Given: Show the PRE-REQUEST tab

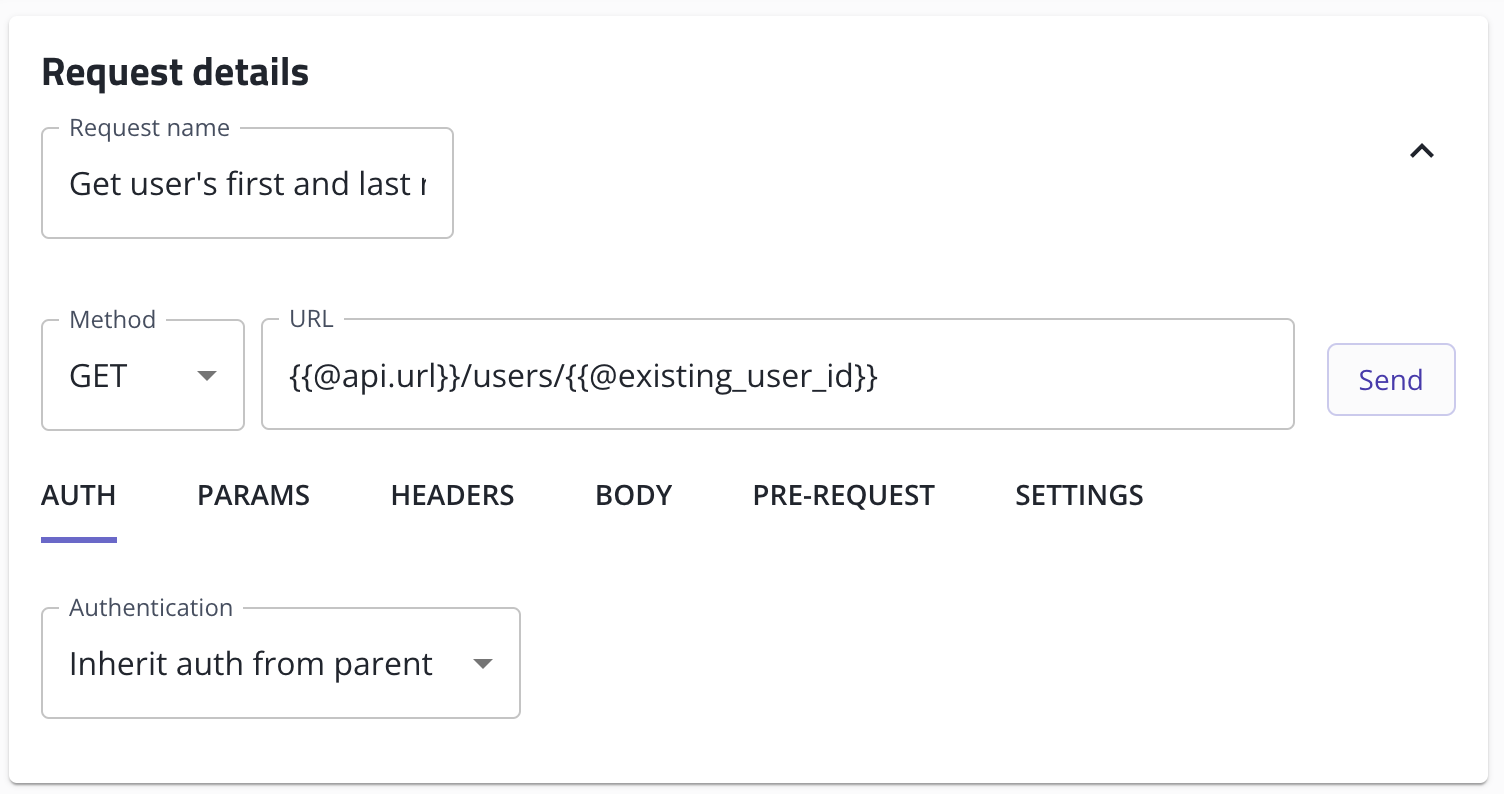Looking at the screenshot, I should click(844, 496).
